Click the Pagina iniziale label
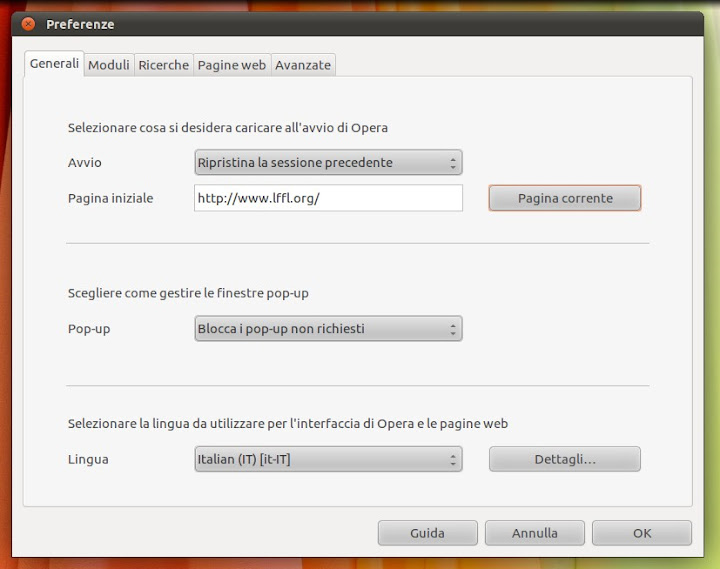 tap(111, 198)
